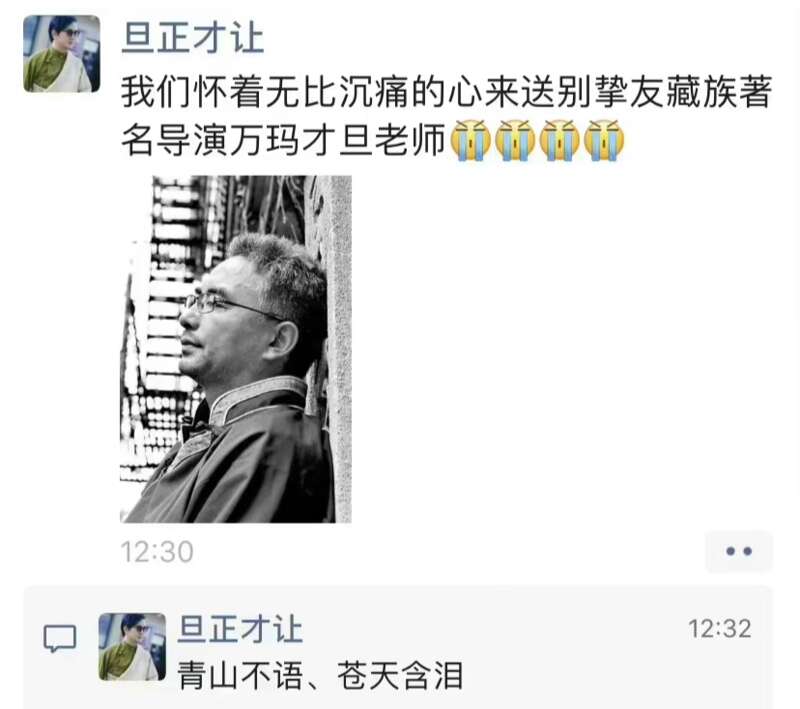800x709 pixels.
Task: Select the 12:32 comment timestamp
Action: pos(719,629)
